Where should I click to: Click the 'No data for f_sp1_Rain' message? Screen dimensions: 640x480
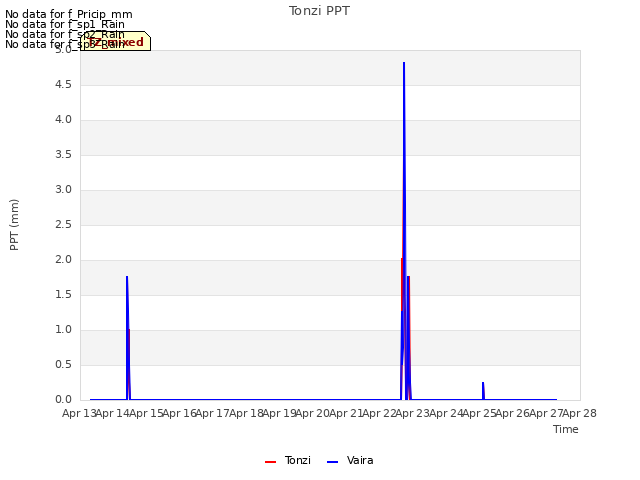pyautogui.click(x=65, y=24)
